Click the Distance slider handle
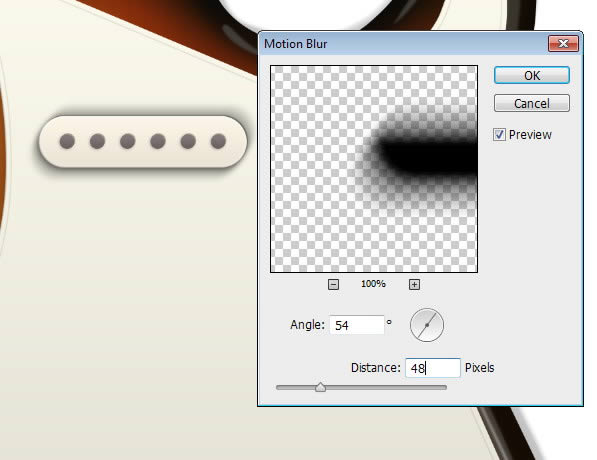This screenshot has width=597, height=460. click(321, 387)
